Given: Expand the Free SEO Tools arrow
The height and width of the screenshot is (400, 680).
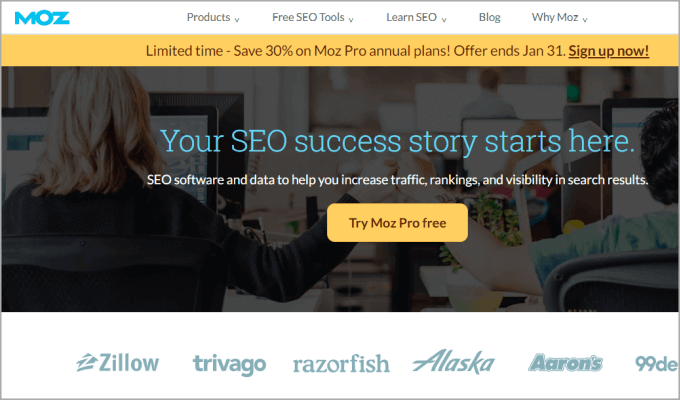Looking at the screenshot, I should pyautogui.click(x=351, y=20).
